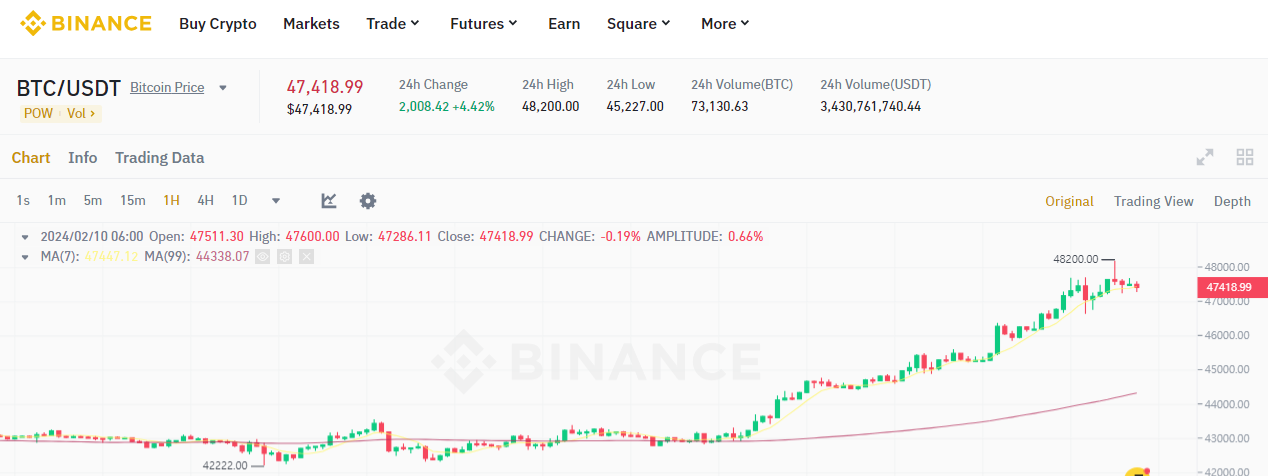Click the 48200.00 high marker on chart

1075,258
